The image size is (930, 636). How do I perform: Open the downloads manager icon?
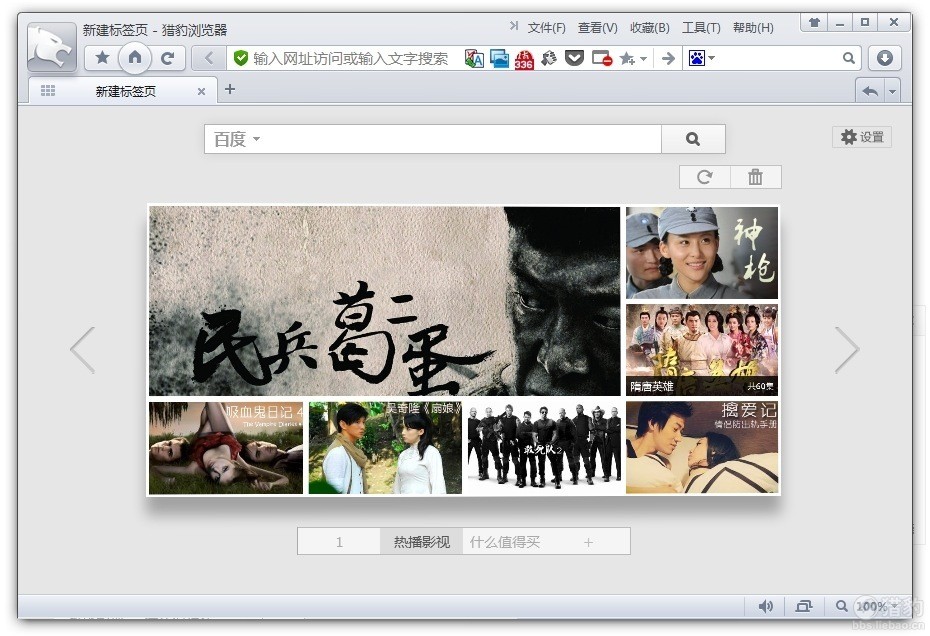click(x=884, y=58)
